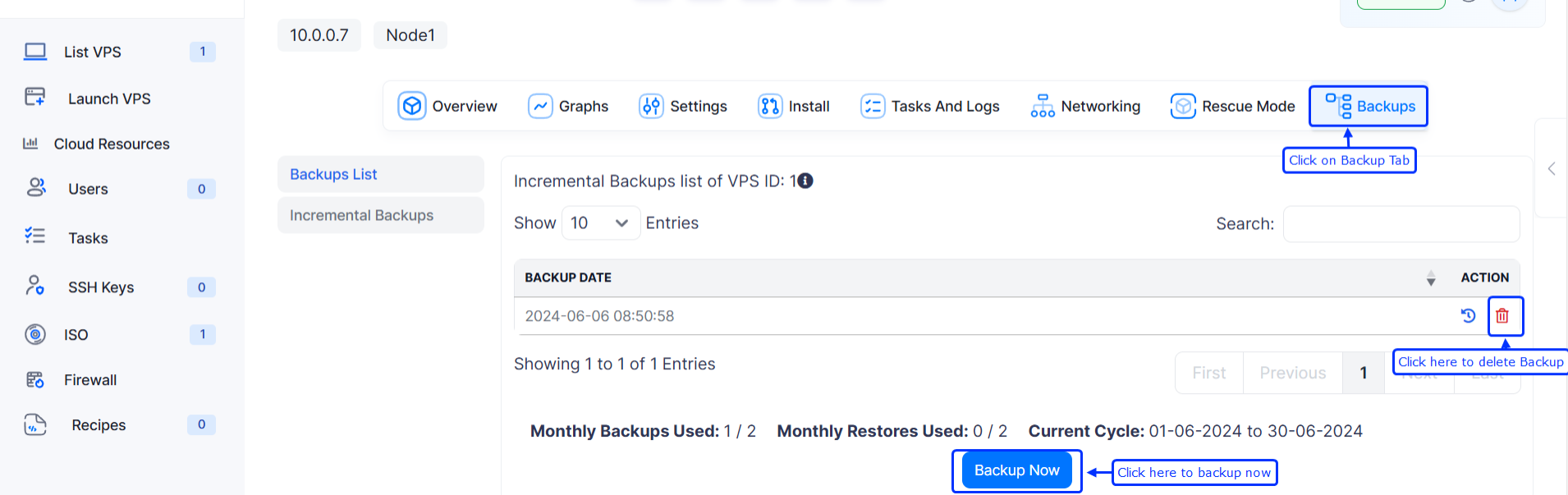1568x495 pixels.
Task: Open the Show entries count dropdown
Action: click(x=600, y=223)
